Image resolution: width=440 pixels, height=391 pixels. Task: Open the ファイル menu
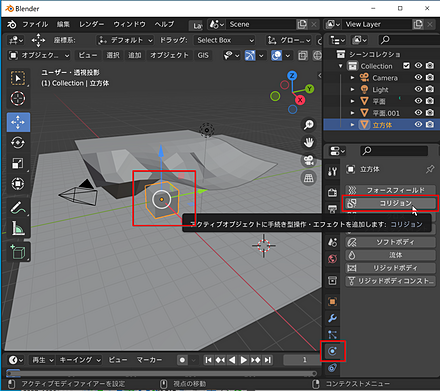pyautogui.click(x=35, y=24)
